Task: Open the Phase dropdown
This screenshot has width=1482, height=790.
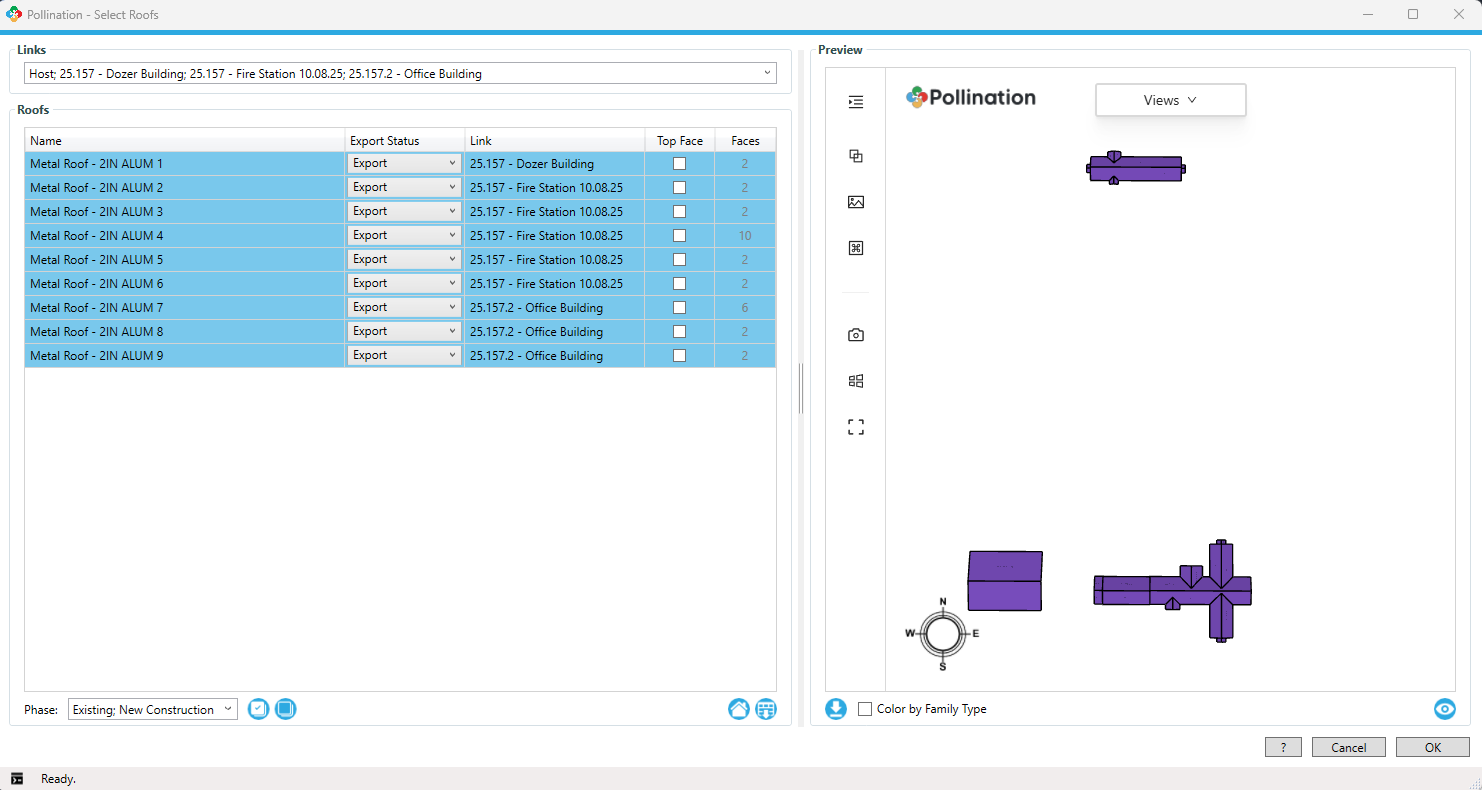Action: (x=228, y=709)
